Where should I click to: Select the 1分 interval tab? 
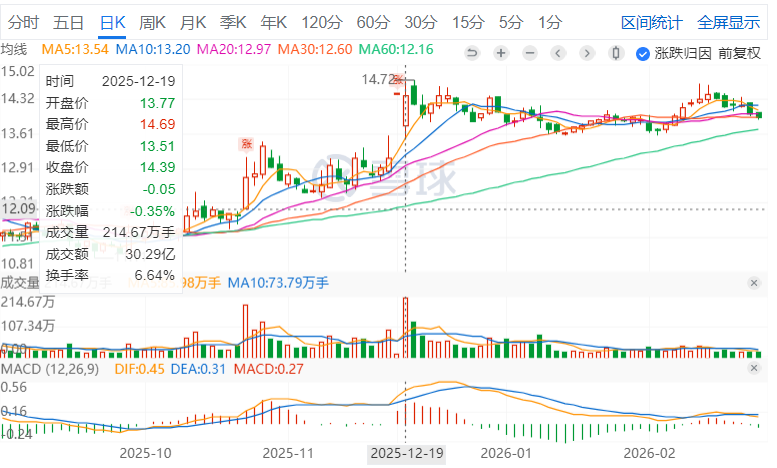[550, 22]
